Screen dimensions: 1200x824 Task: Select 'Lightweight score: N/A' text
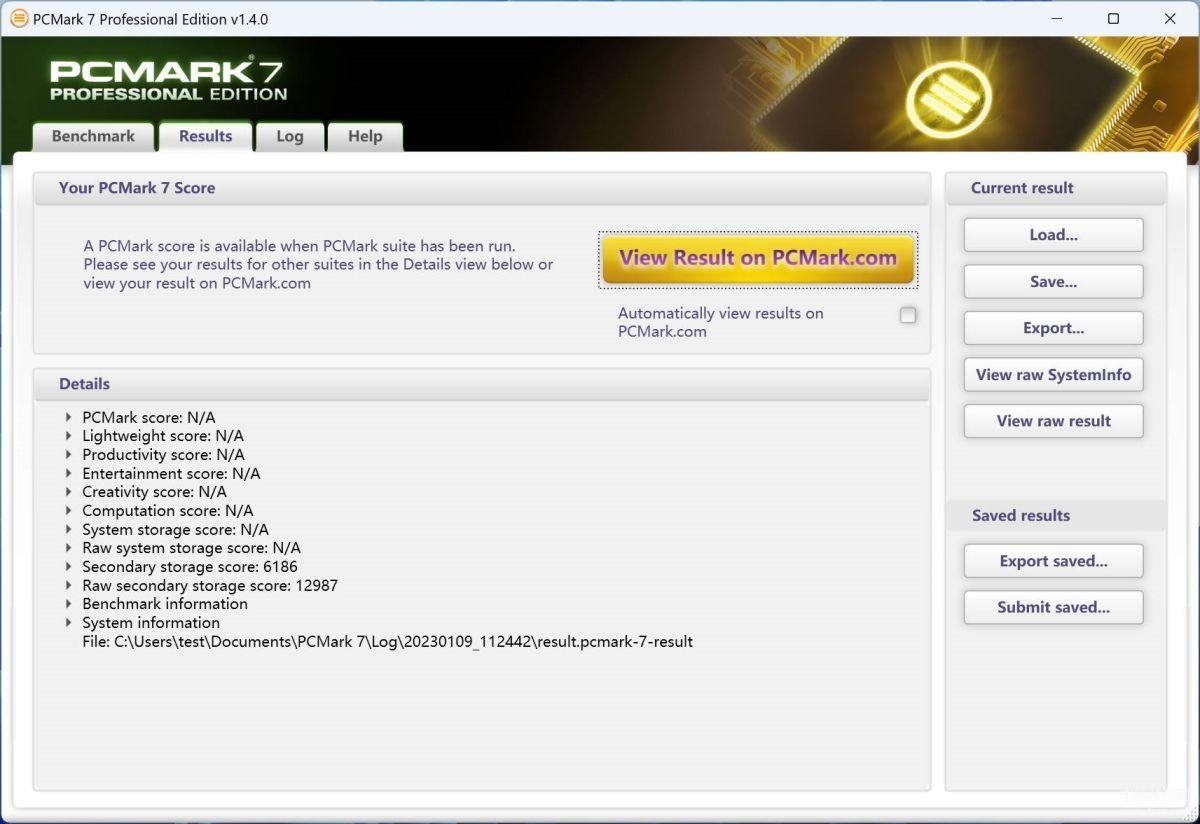(163, 436)
